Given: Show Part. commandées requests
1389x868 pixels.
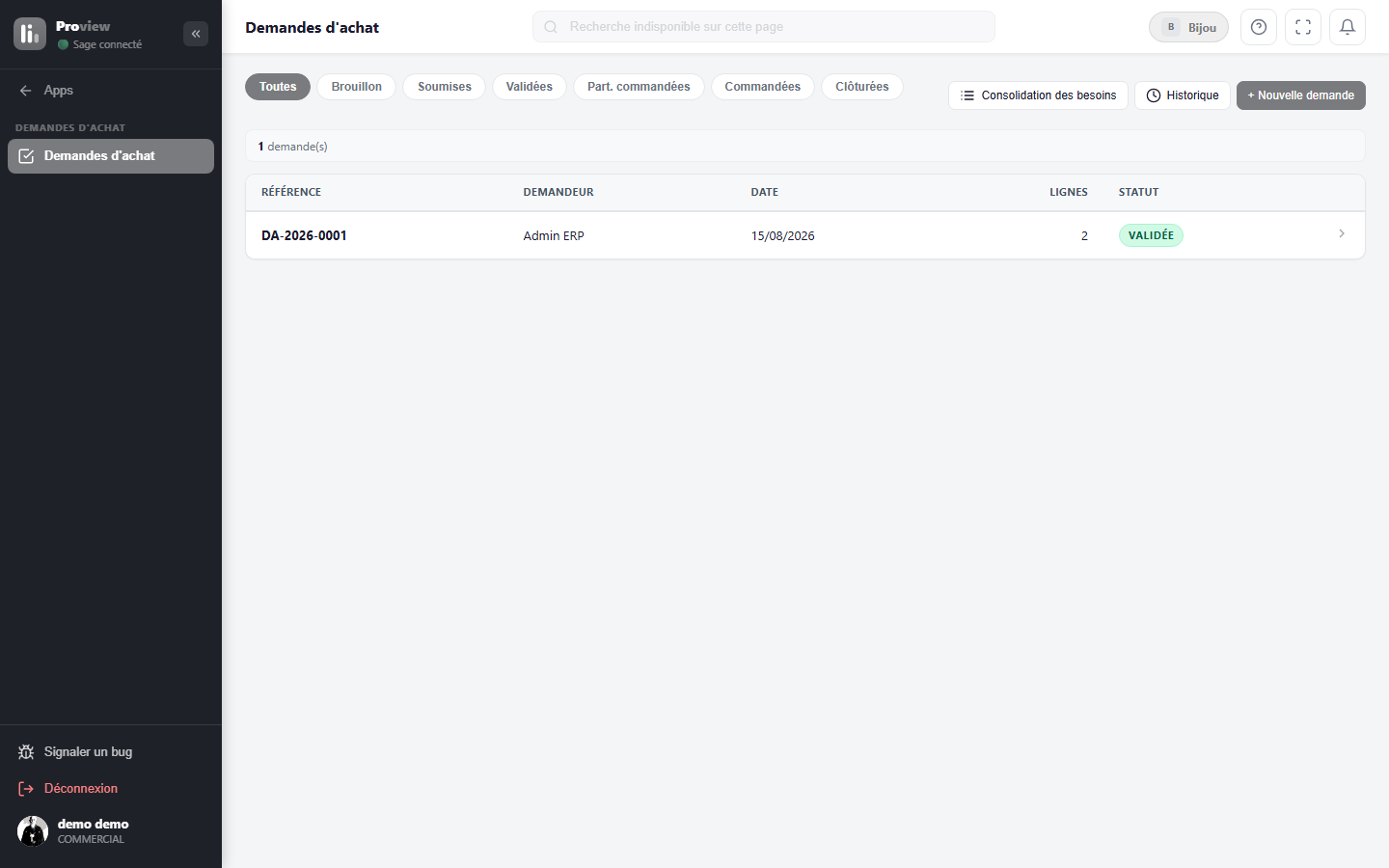Looking at the screenshot, I should (639, 87).
